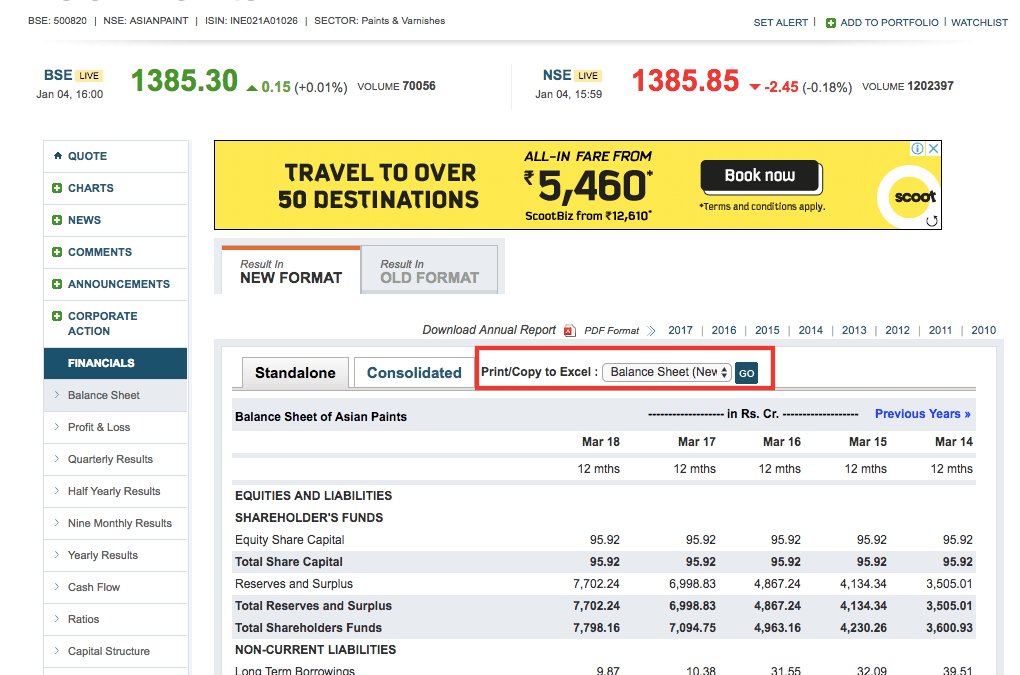1020x675 pixels.
Task: Click the WATCHLIST link
Action: point(979,23)
